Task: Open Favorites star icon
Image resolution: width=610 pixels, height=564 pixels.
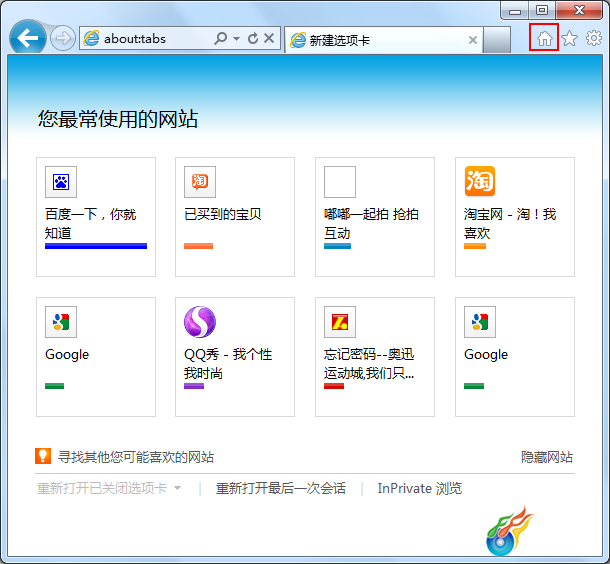Action: pyautogui.click(x=570, y=38)
